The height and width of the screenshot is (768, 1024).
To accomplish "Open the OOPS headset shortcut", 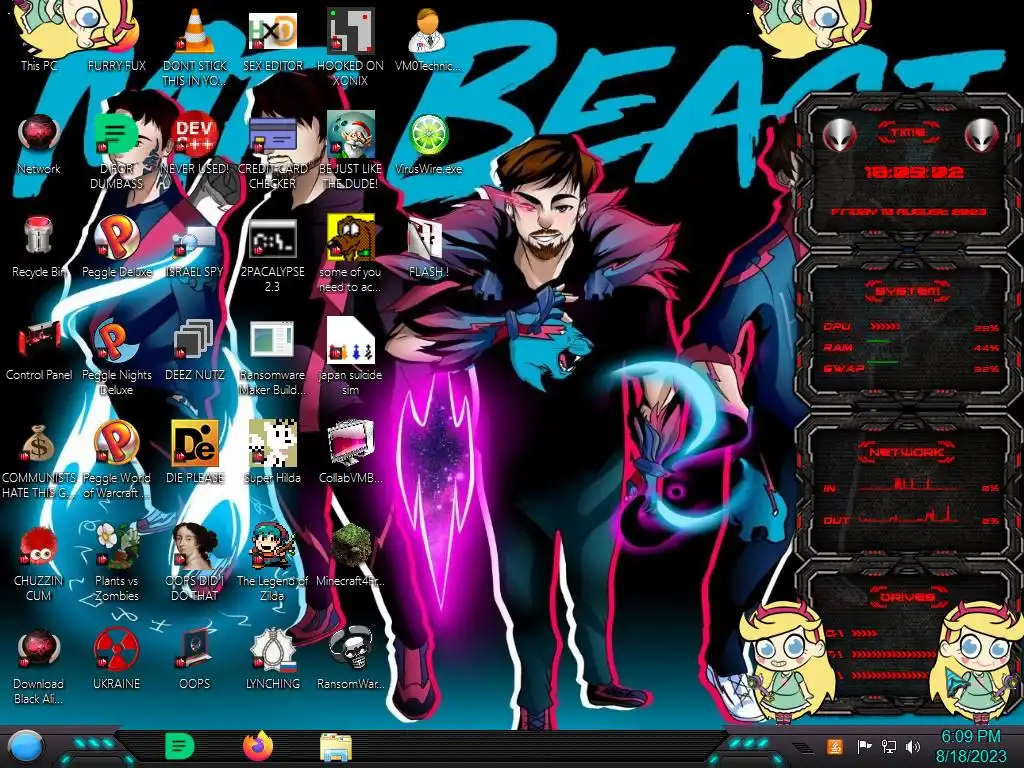I will click(x=195, y=658).
